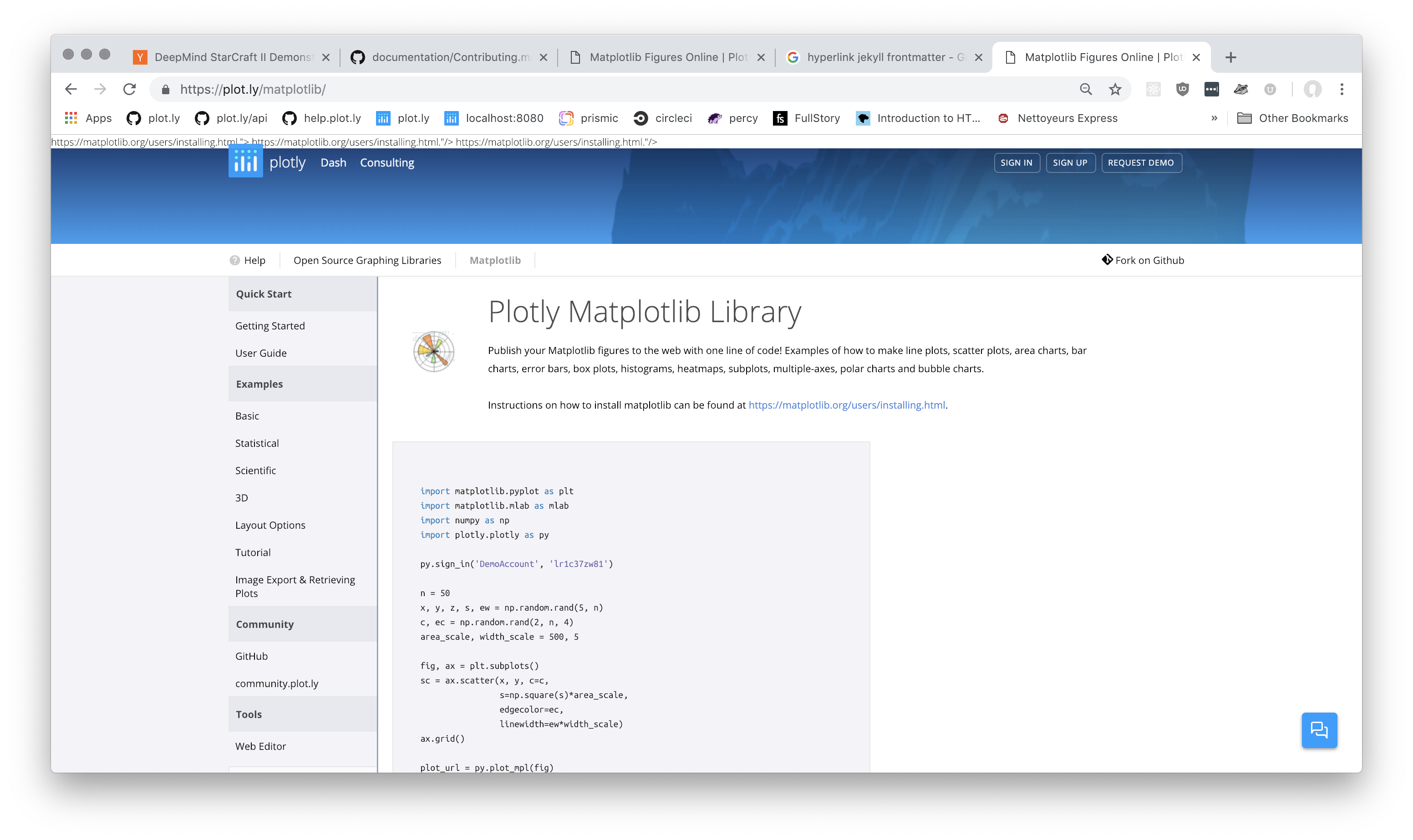Click the SIGN UP button
Image resolution: width=1413 pixels, height=840 pixels.
pyautogui.click(x=1070, y=162)
